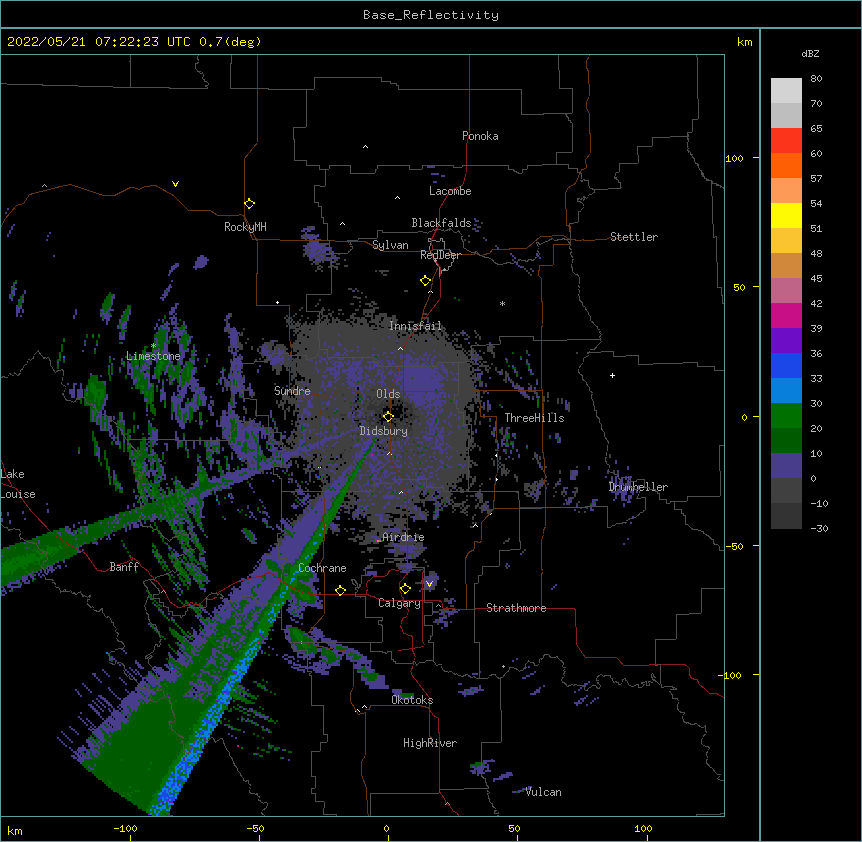Select the dBZ legend heading
This screenshot has width=862, height=842.
click(810, 54)
